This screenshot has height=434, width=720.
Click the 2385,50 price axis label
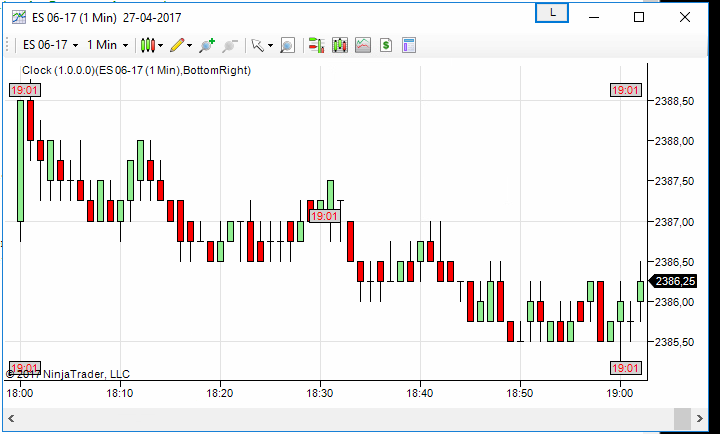click(674, 342)
